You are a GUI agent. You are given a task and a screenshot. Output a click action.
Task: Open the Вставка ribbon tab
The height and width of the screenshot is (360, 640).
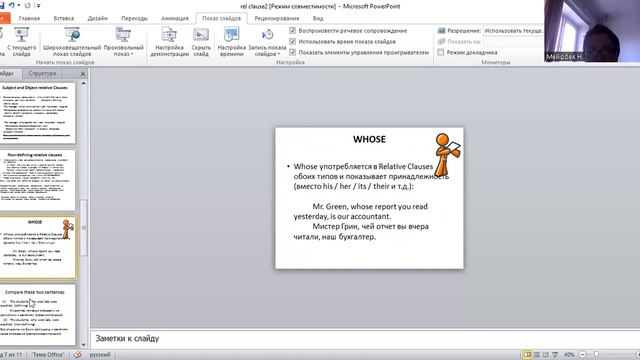(x=64, y=18)
